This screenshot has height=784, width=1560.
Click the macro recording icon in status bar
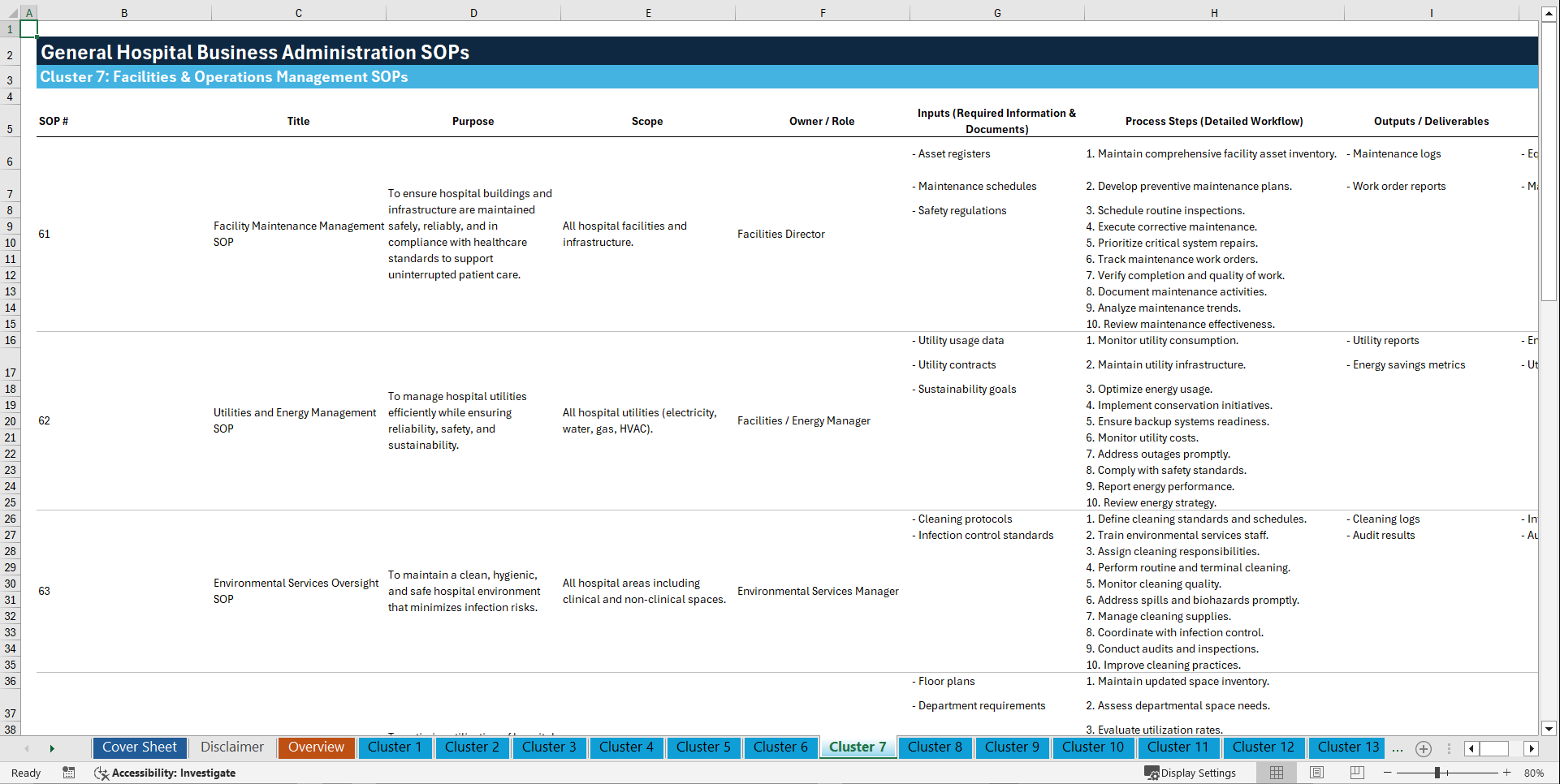coord(69,773)
